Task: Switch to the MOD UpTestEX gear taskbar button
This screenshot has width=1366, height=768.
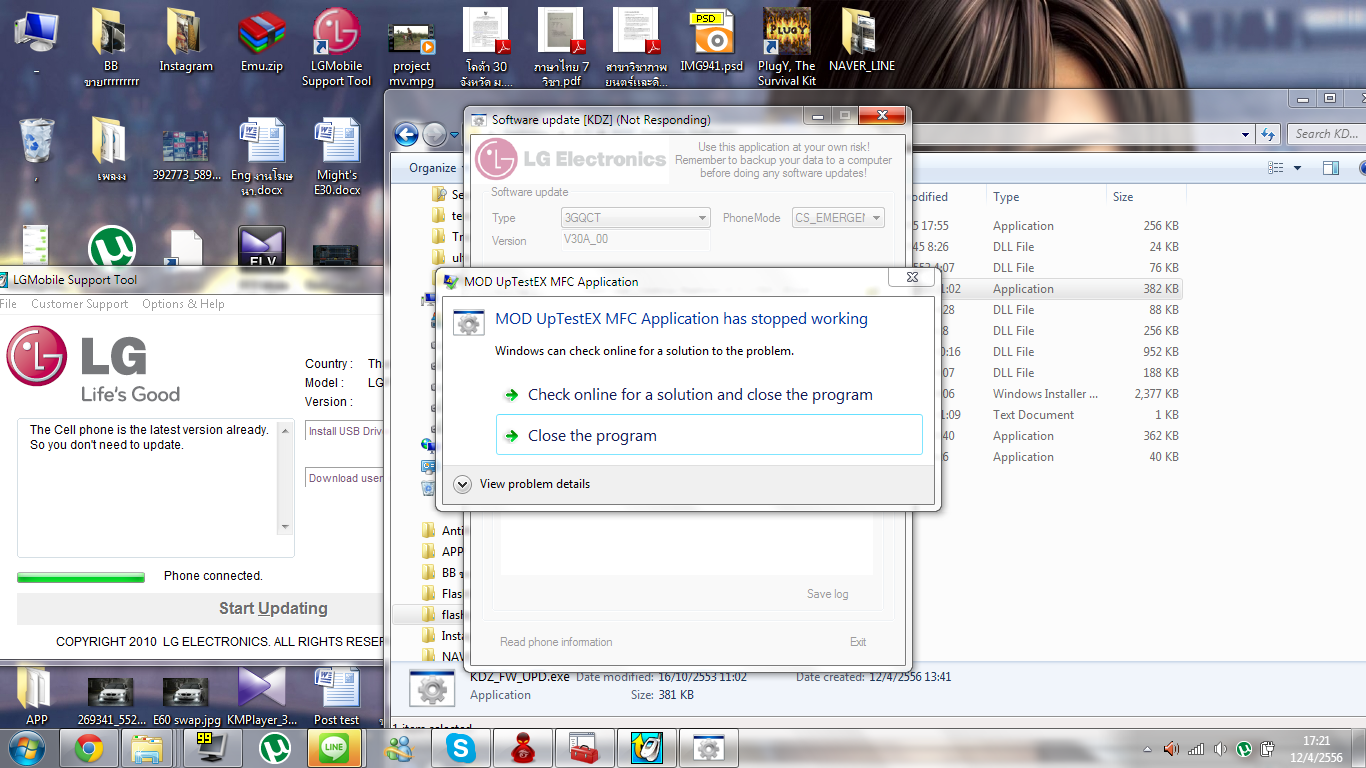Action: coord(709,748)
